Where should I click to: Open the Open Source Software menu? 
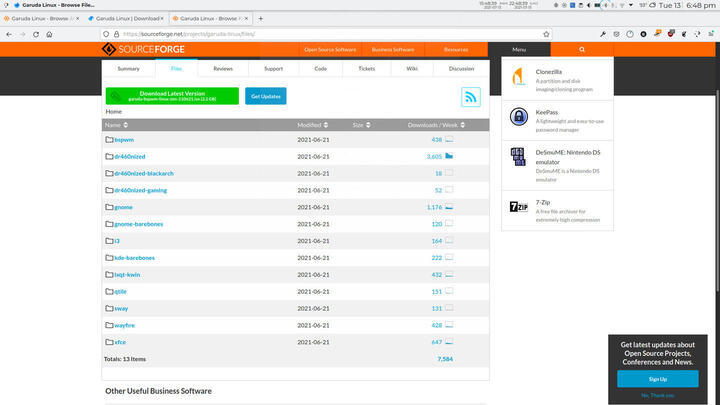330,49
